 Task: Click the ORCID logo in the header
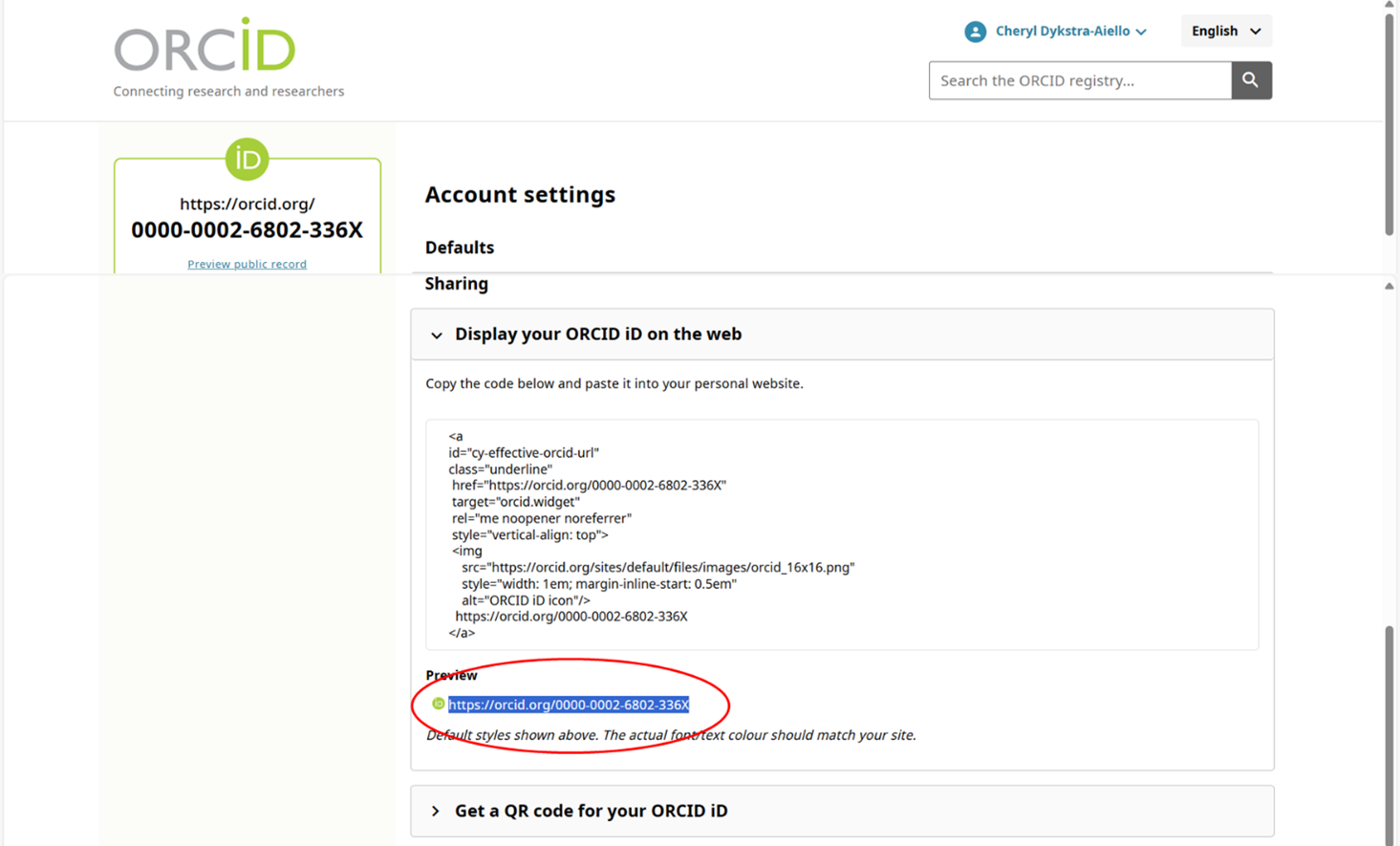[205, 46]
